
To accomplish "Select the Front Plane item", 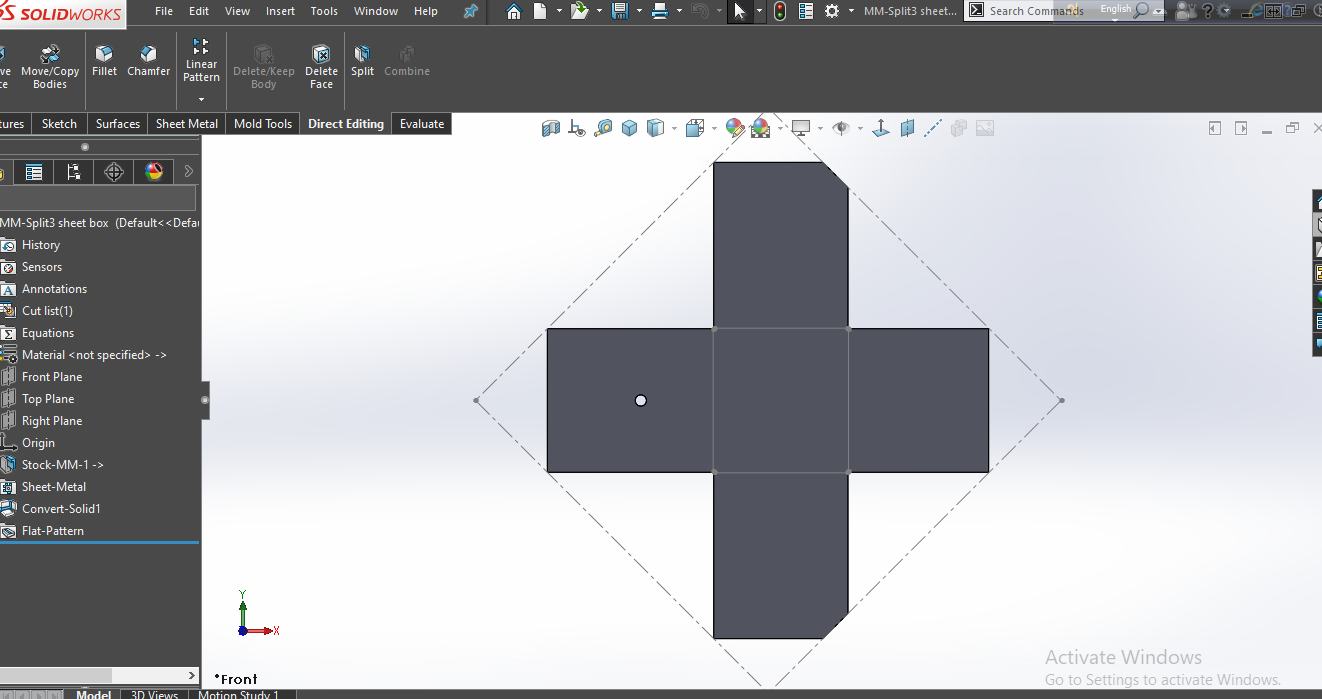I will [52, 377].
